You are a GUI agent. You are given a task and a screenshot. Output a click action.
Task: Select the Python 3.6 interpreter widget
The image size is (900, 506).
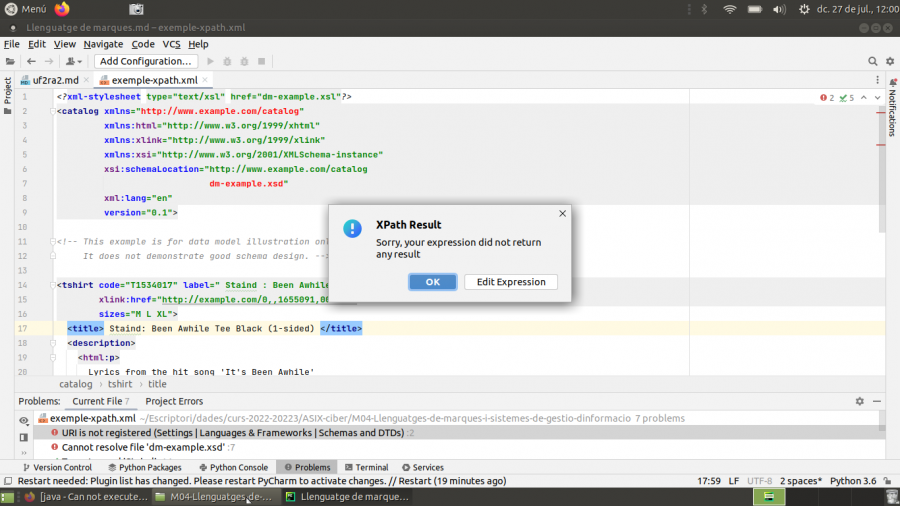853,481
